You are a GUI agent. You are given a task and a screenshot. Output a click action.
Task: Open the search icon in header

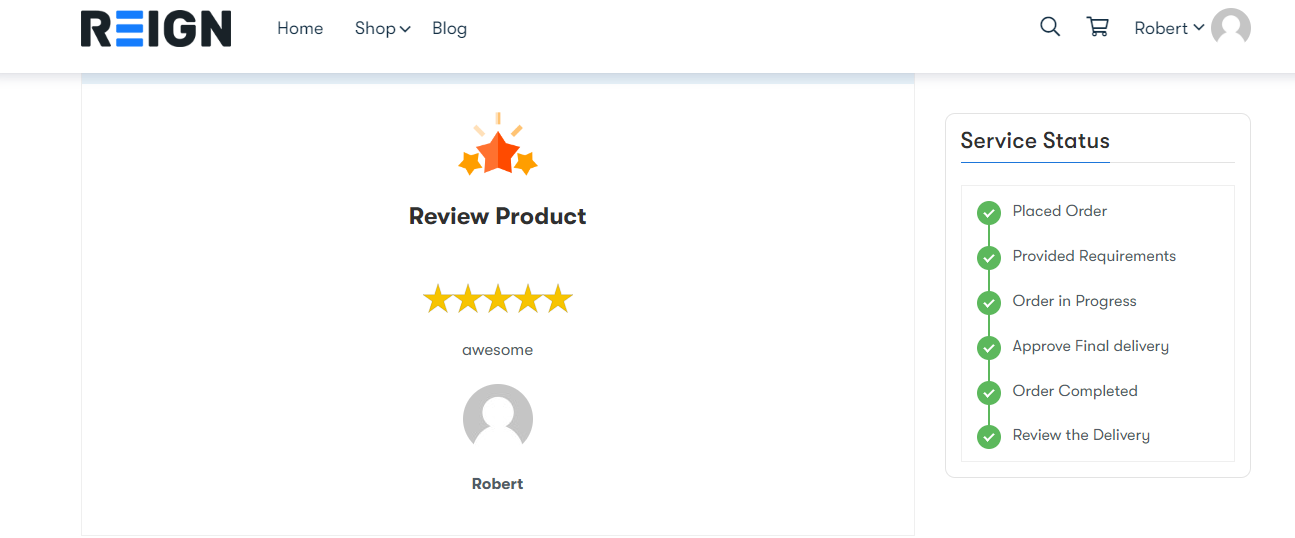[x=1050, y=27]
